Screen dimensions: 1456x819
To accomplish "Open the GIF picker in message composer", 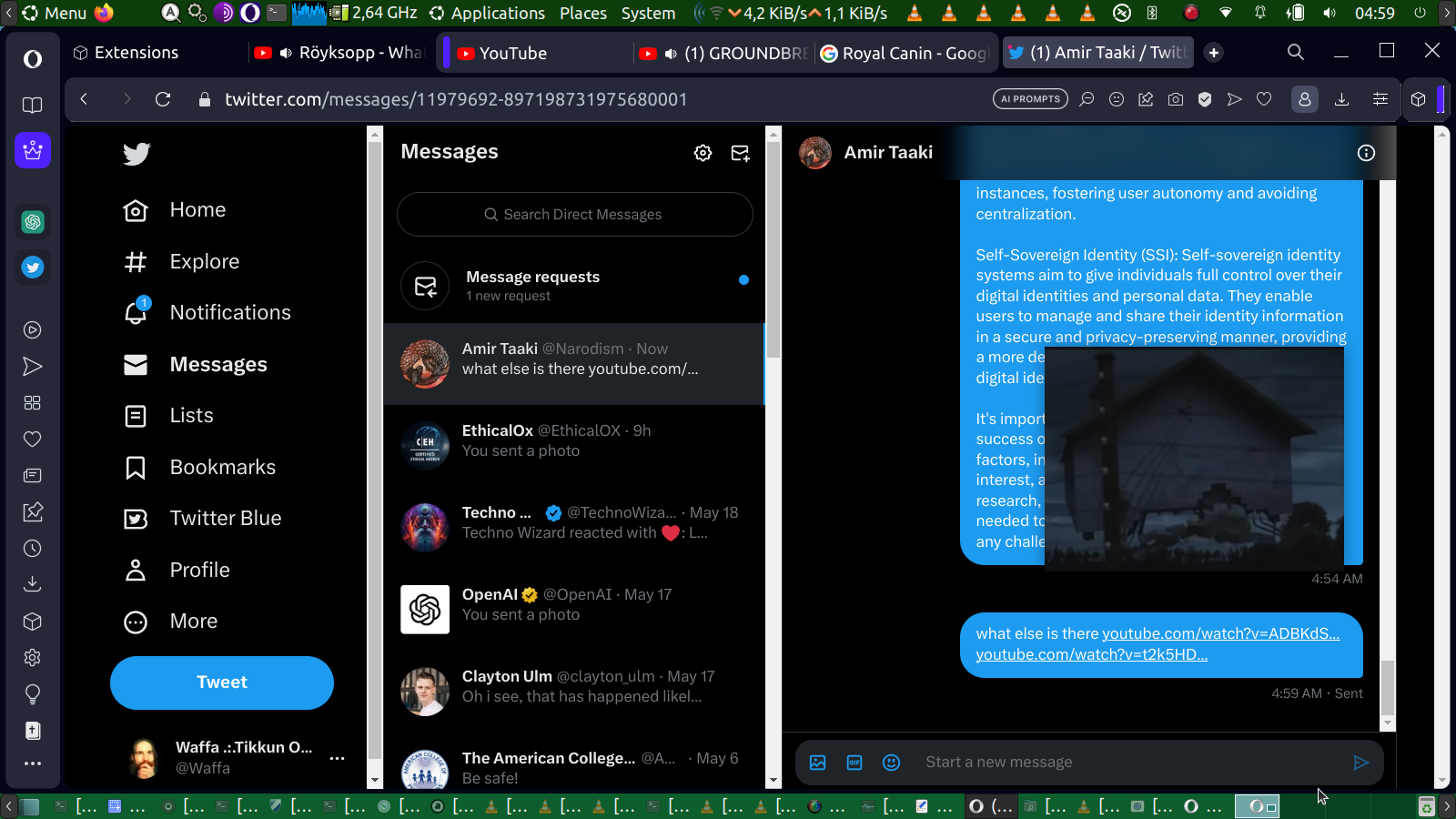I will [x=854, y=763].
